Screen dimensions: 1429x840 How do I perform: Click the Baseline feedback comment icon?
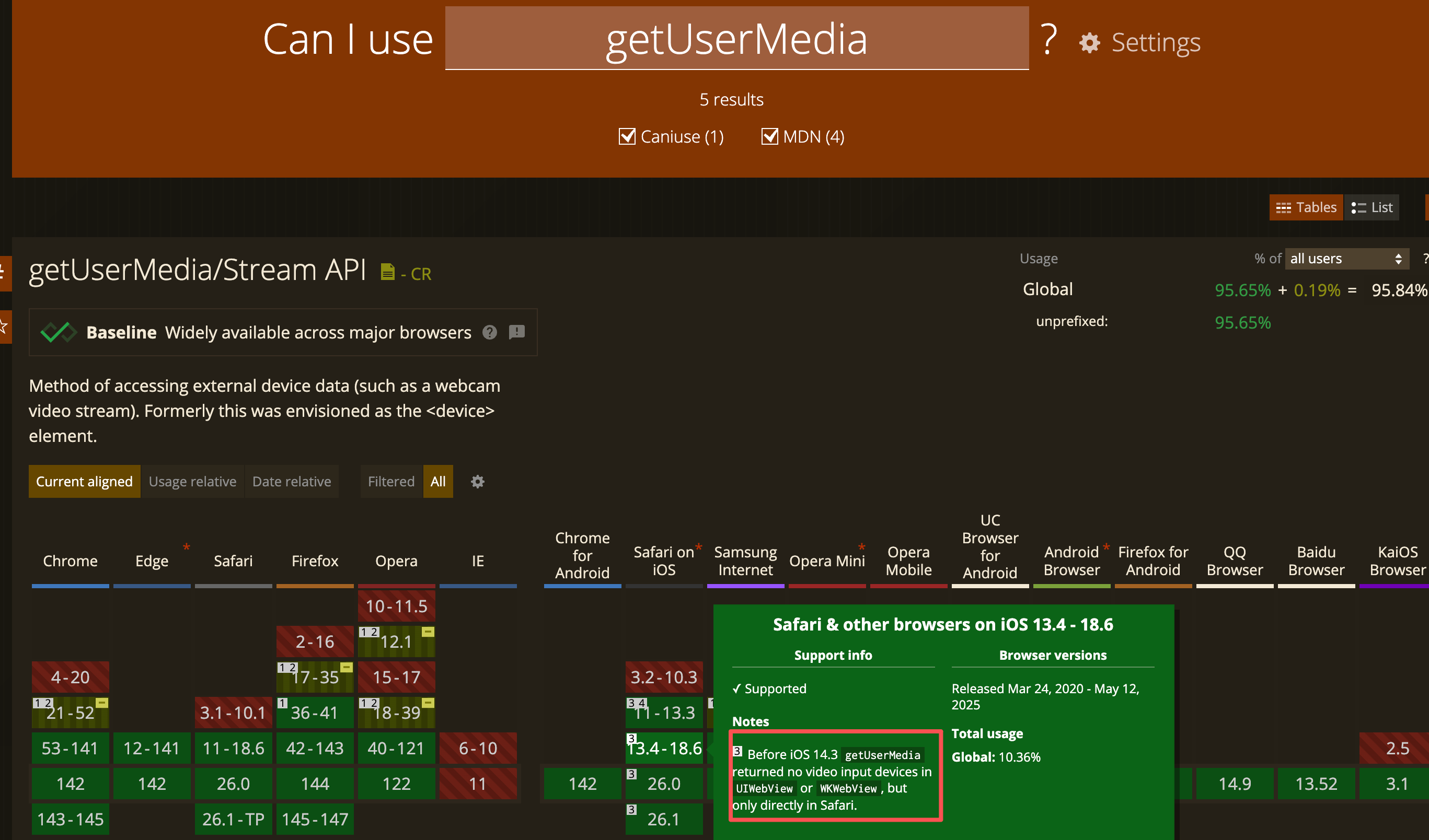pos(516,332)
